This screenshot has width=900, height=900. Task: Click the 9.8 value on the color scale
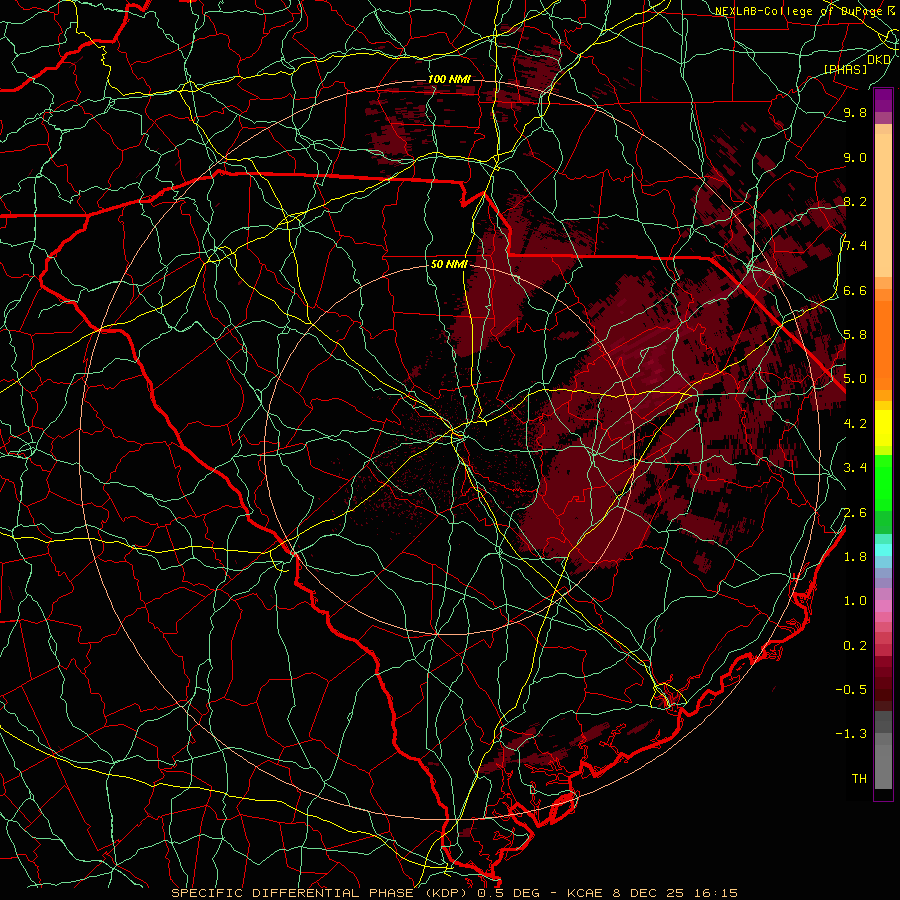point(855,112)
